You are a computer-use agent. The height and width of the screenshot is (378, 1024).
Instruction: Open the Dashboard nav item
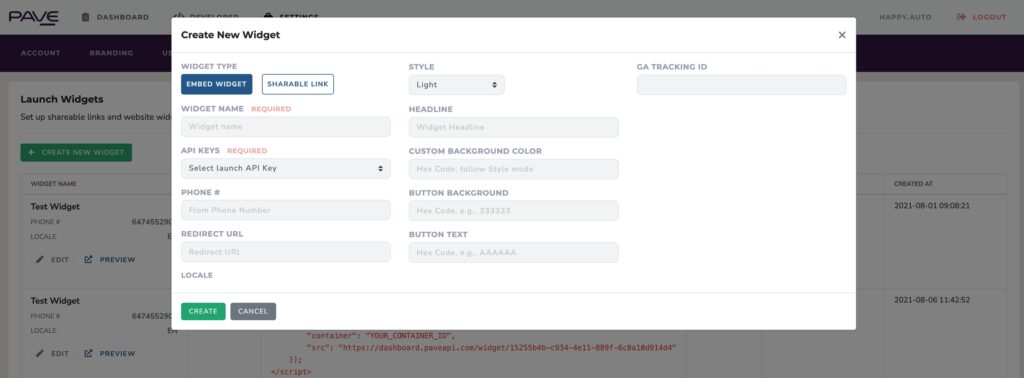(x=115, y=17)
